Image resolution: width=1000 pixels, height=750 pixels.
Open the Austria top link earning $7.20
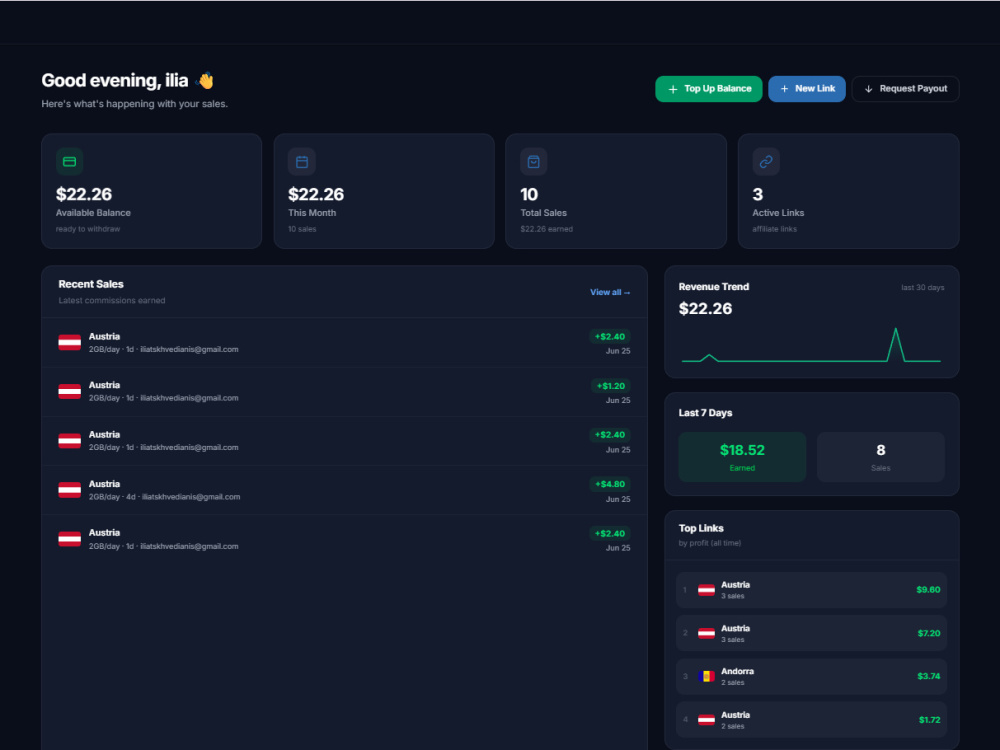[811, 633]
